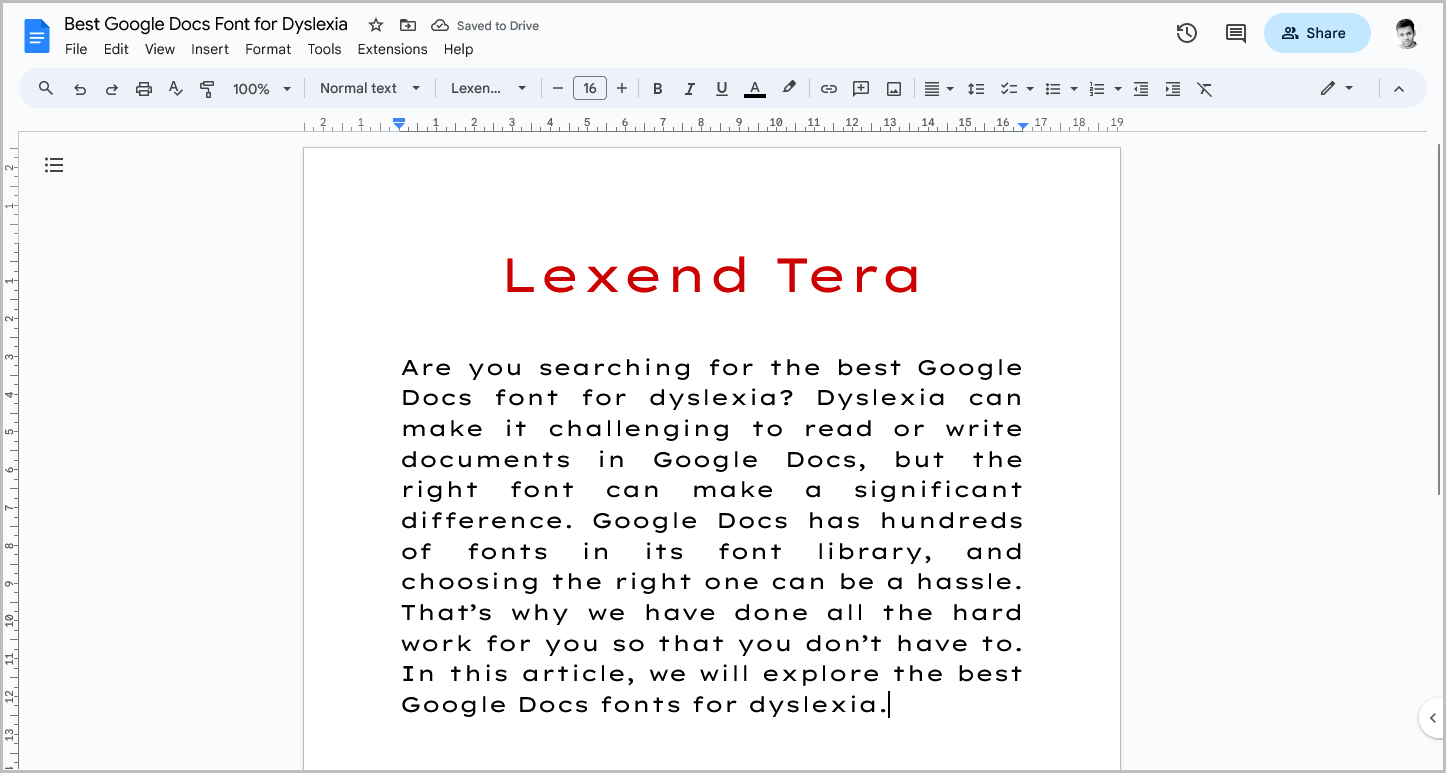
Task: Add a comment from the toolbar
Action: tap(861, 89)
